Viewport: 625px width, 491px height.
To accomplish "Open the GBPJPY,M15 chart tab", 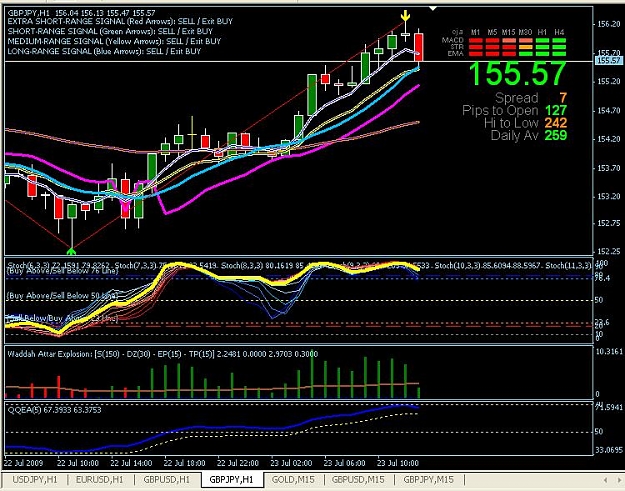I will [428, 479].
